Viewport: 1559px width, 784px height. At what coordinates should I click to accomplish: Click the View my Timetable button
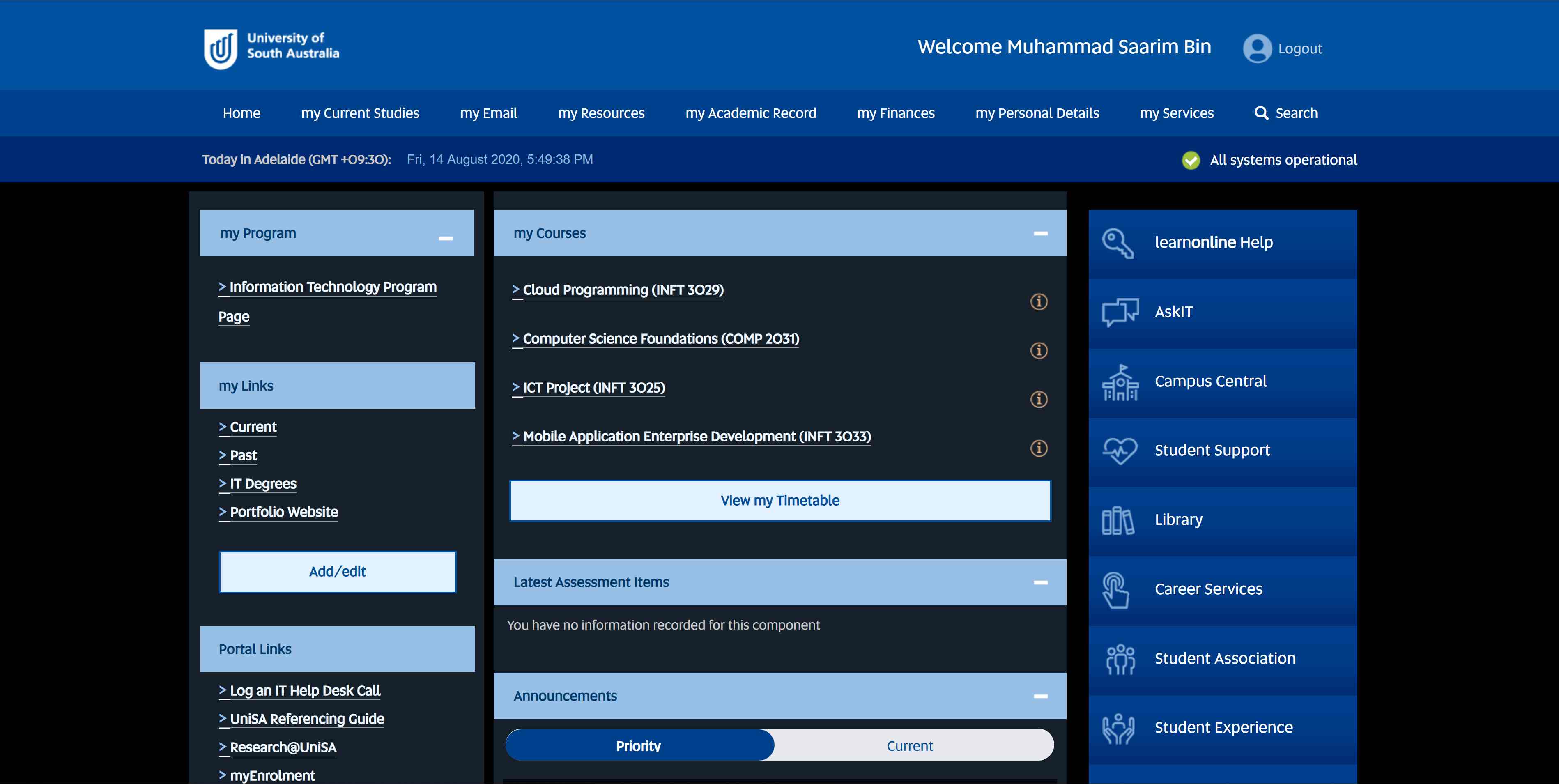(780, 500)
